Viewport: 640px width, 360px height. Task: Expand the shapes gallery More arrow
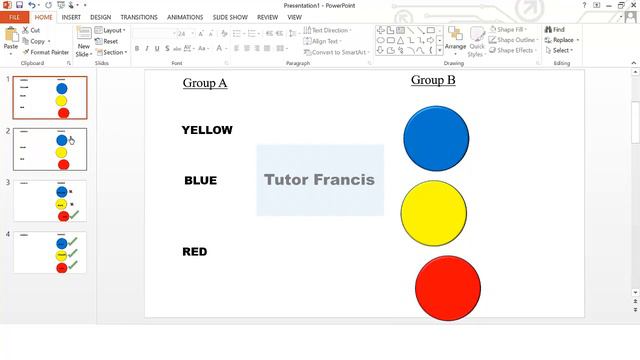tap(440, 50)
